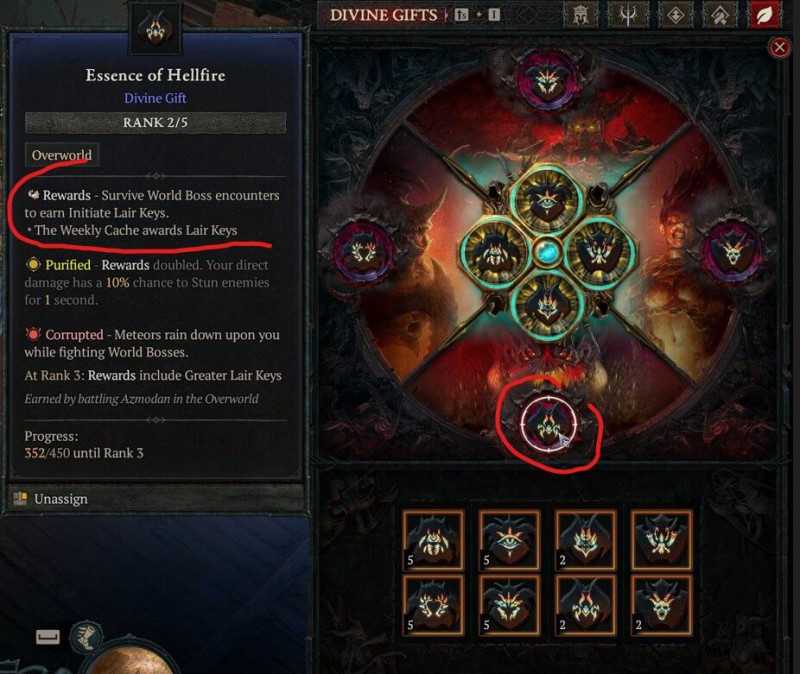Image resolution: width=800 pixels, height=674 pixels.
Task: Click the left purified spider gift slot
Action: point(494,252)
